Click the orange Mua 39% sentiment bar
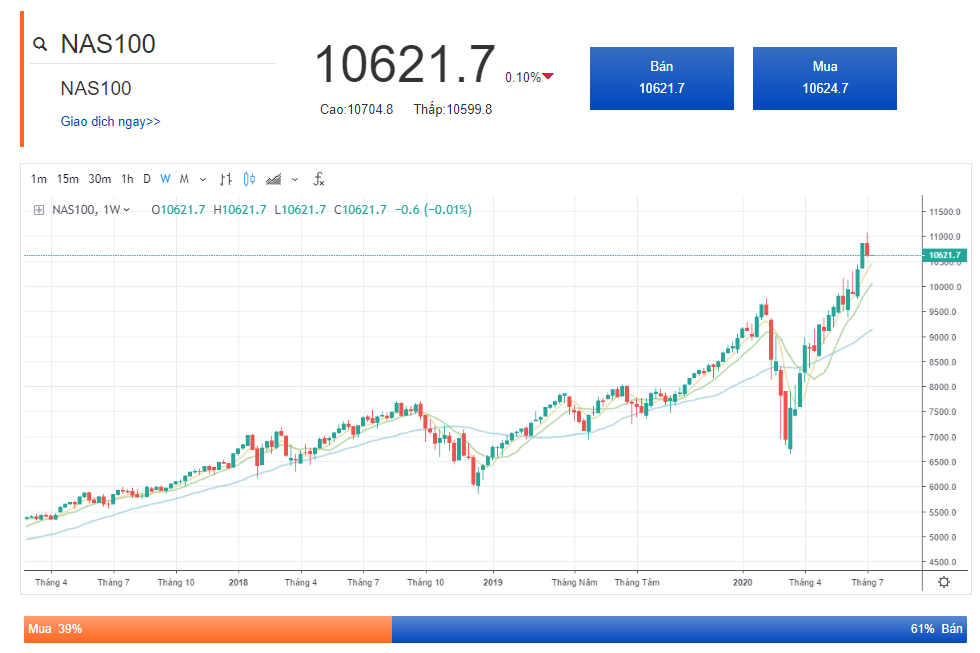Image resolution: width=980 pixels, height=653 pixels. (x=207, y=629)
